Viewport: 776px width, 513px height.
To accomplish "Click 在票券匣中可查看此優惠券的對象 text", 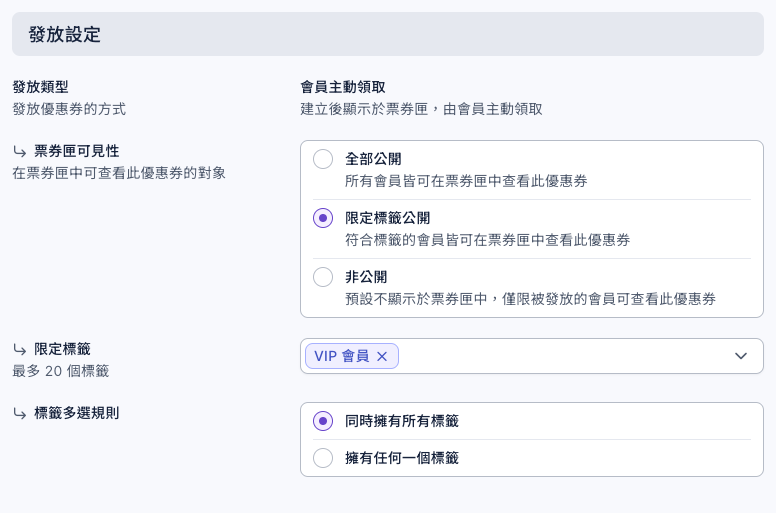I will tap(119, 173).
